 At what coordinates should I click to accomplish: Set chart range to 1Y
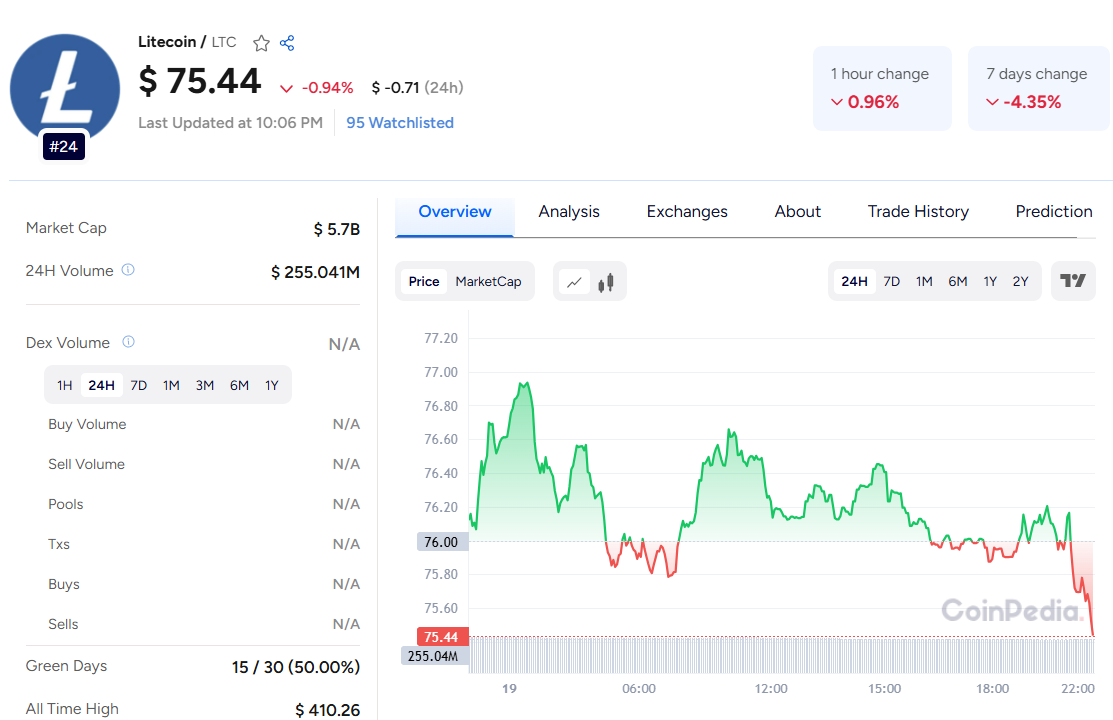point(990,282)
